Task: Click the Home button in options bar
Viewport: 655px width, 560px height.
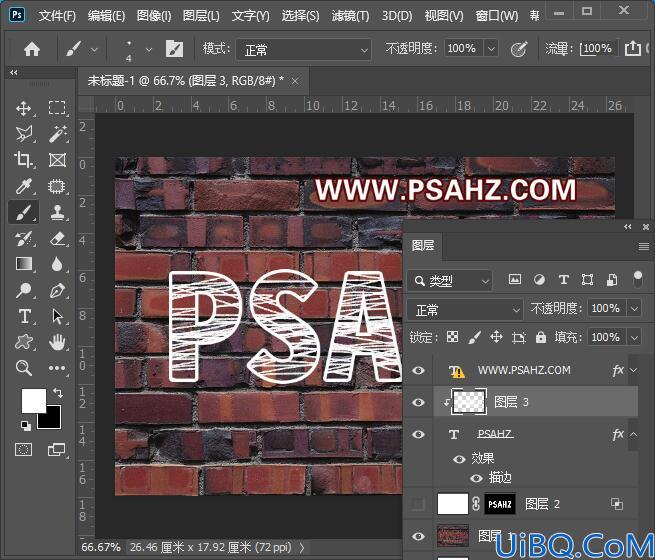Action: click(x=32, y=49)
